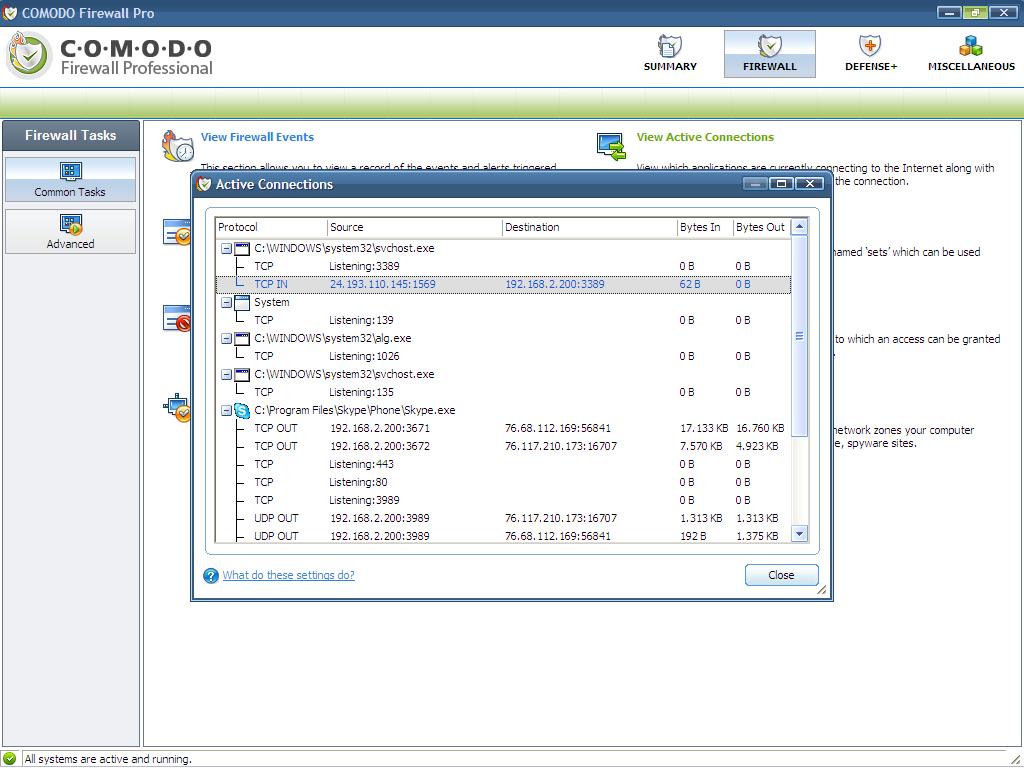
Task: Close the Active Connections dialog with Close
Action: pos(781,575)
